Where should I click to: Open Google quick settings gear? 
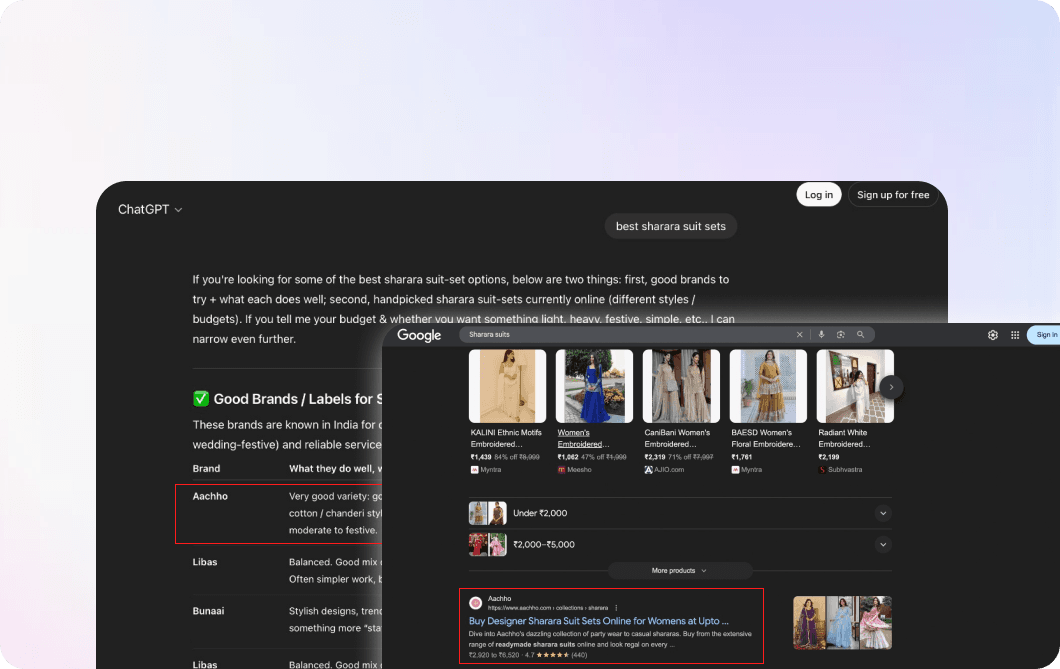[993, 335]
